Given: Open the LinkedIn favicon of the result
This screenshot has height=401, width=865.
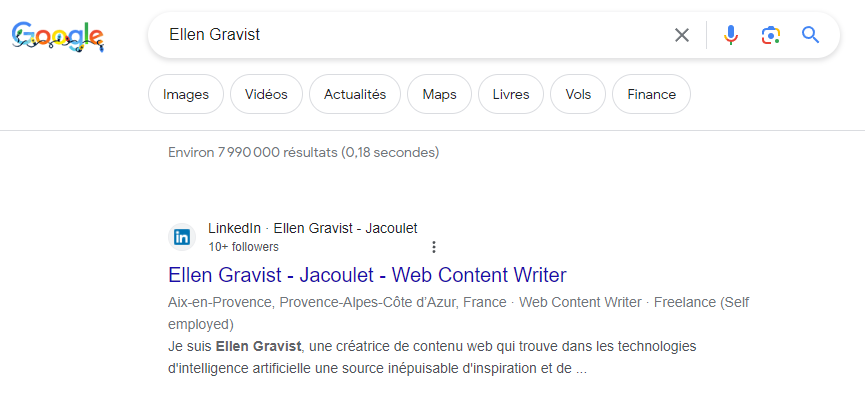Looking at the screenshot, I should point(181,237).
